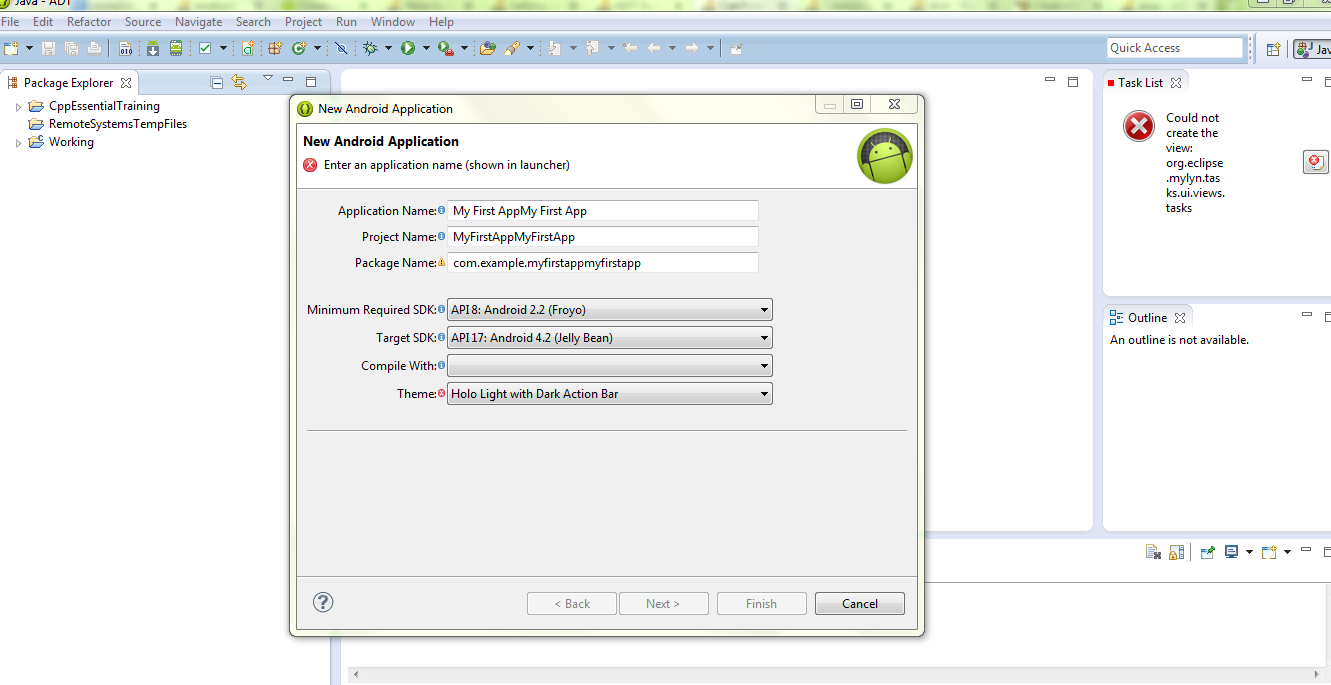Click the info icon next to Application Name
This screenshot has height=685, width=1331.
click(x=441, y=211)
